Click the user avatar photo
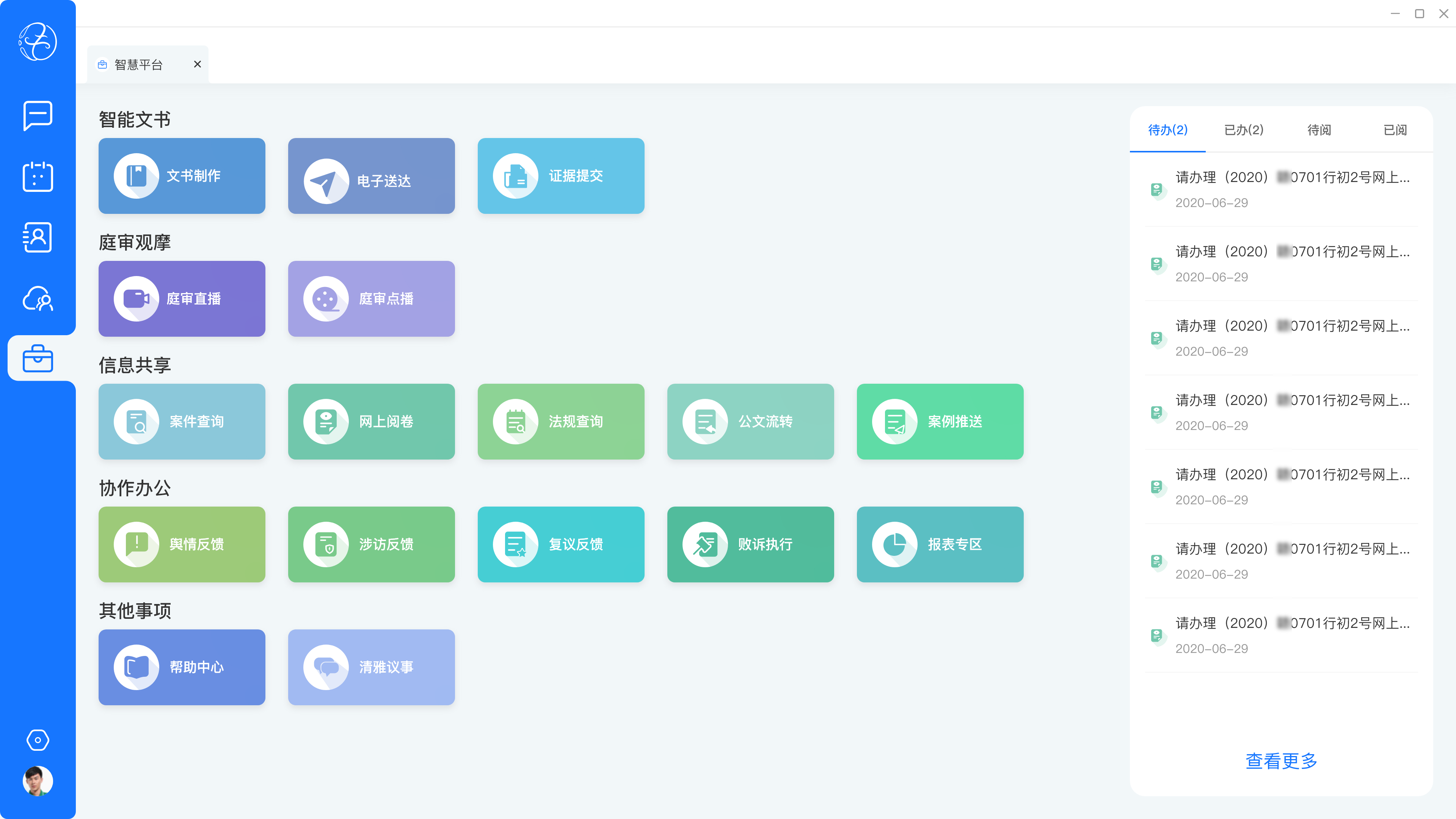The width and height of the screenshot is (1456, 819). point(38,781)
